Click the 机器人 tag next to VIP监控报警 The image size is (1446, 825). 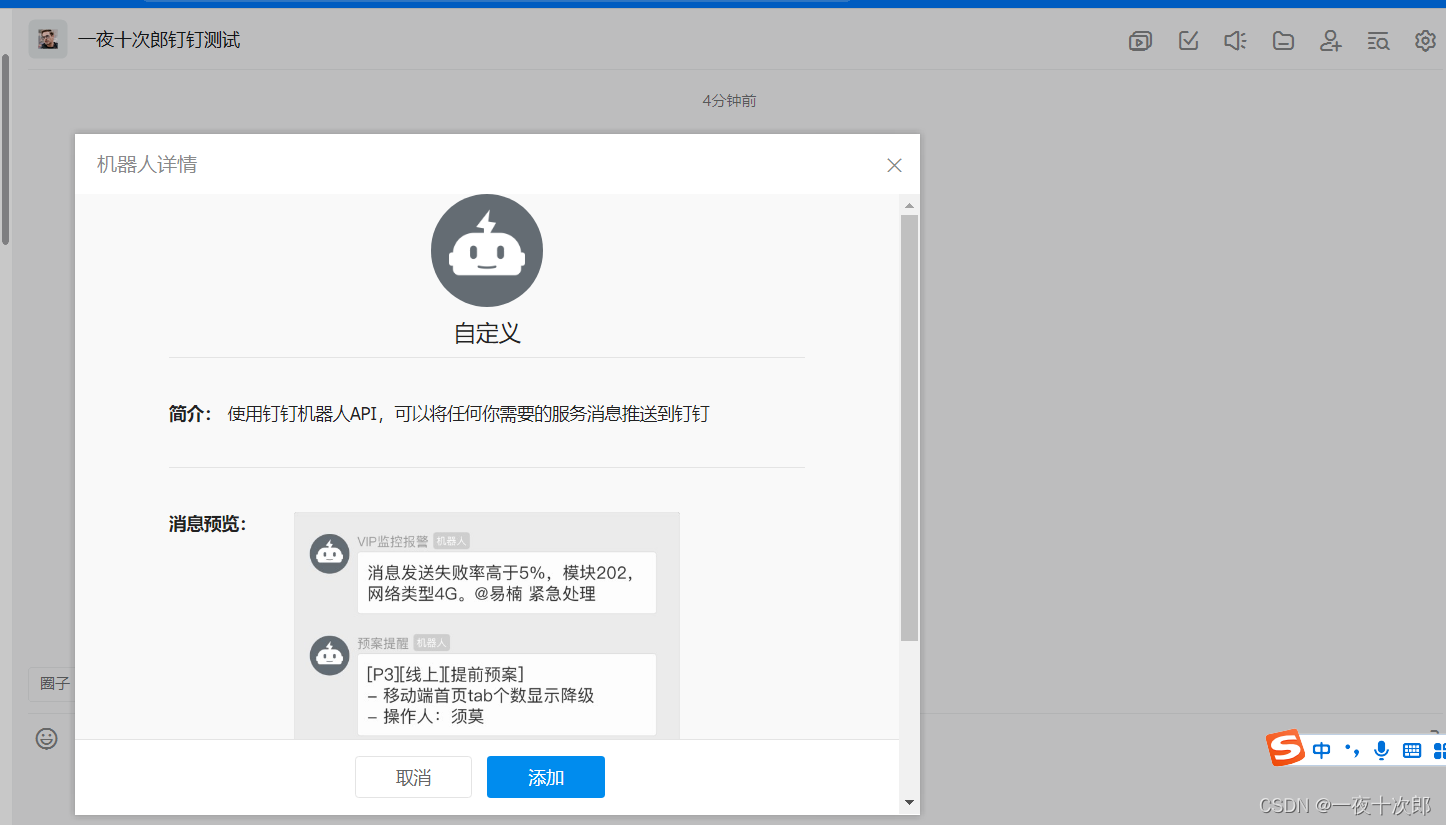tap(451, 541)
